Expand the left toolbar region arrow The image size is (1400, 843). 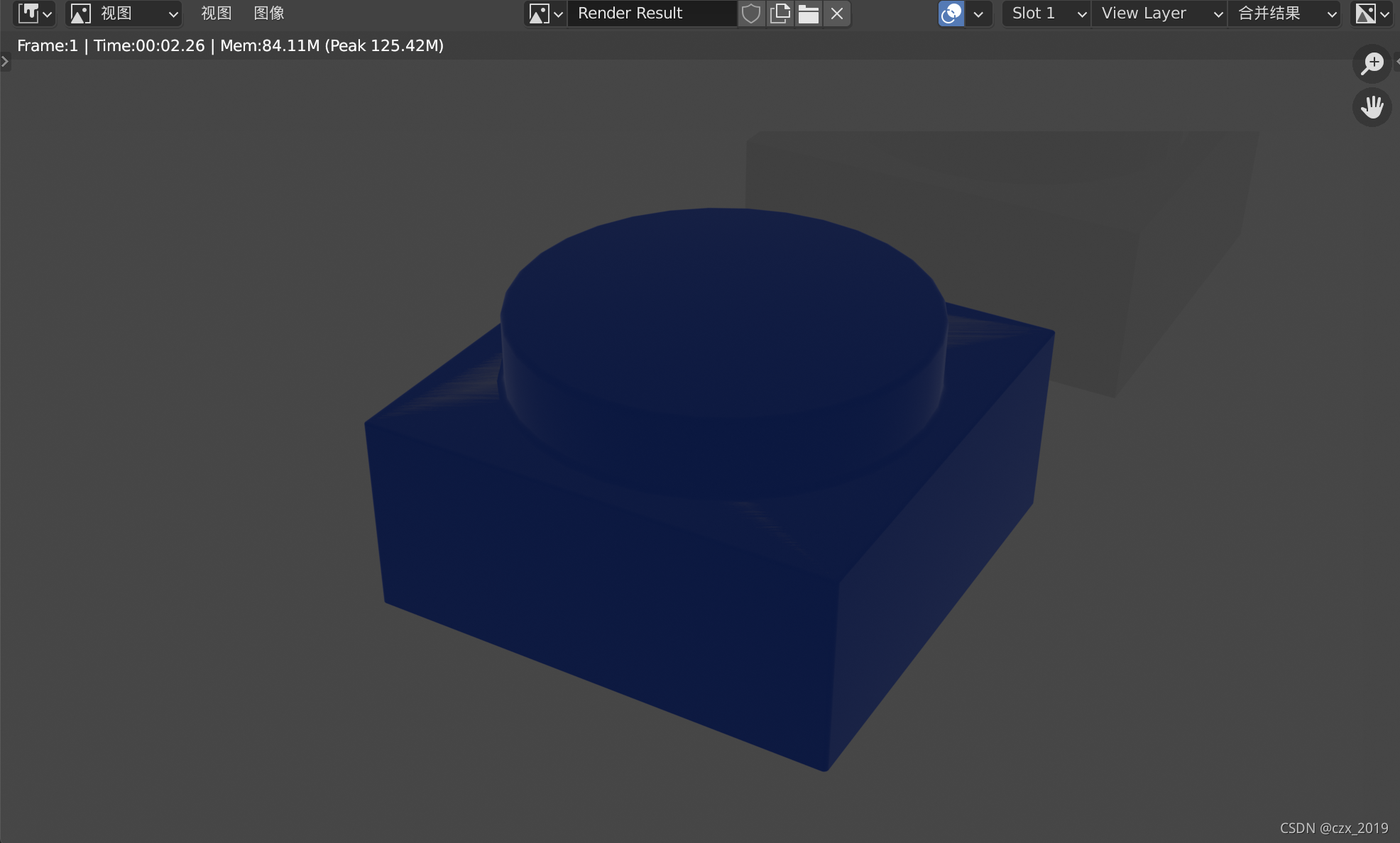coord(5,62)
